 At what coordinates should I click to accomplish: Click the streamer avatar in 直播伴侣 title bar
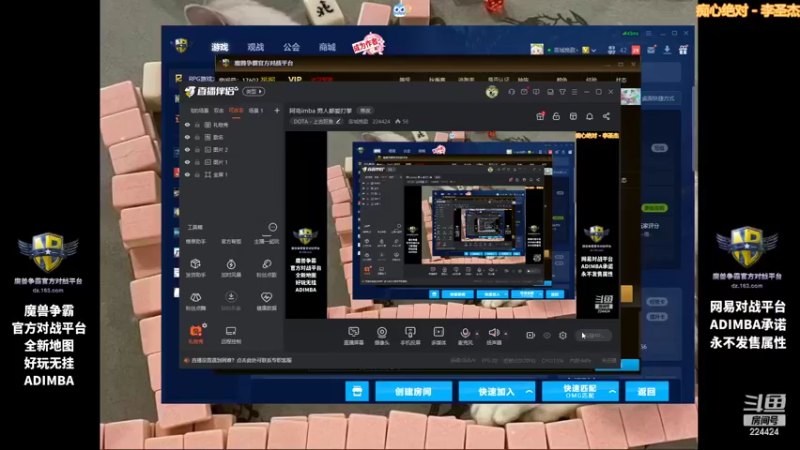[x=492, y=92]
